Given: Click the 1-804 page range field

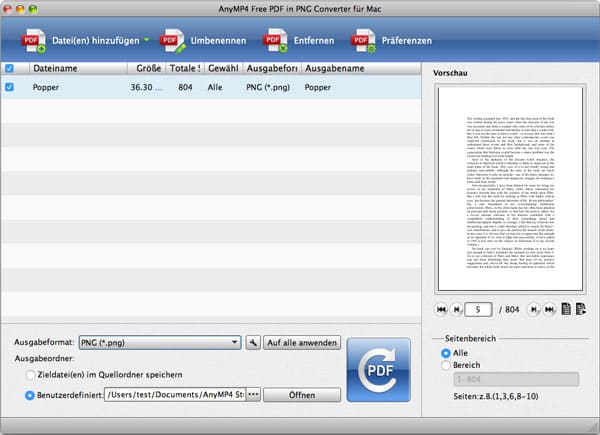Looking at the screenshot, I should click(x=516, y=380).
